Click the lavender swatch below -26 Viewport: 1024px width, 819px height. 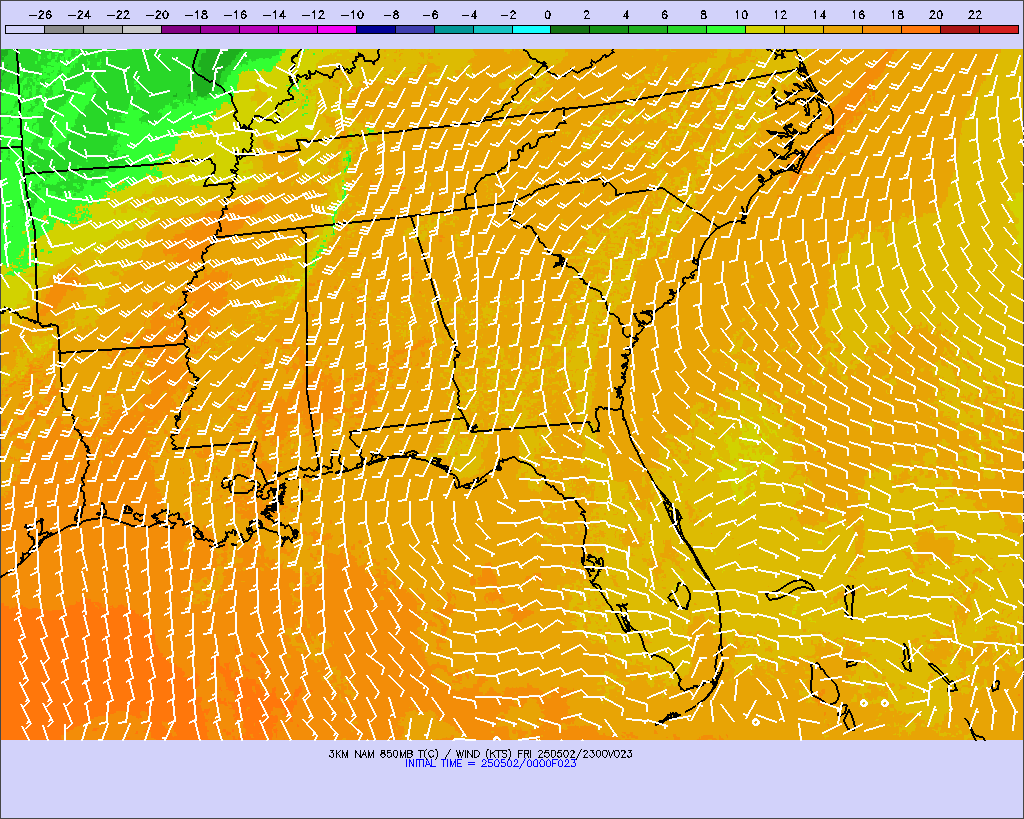(25, 29)
